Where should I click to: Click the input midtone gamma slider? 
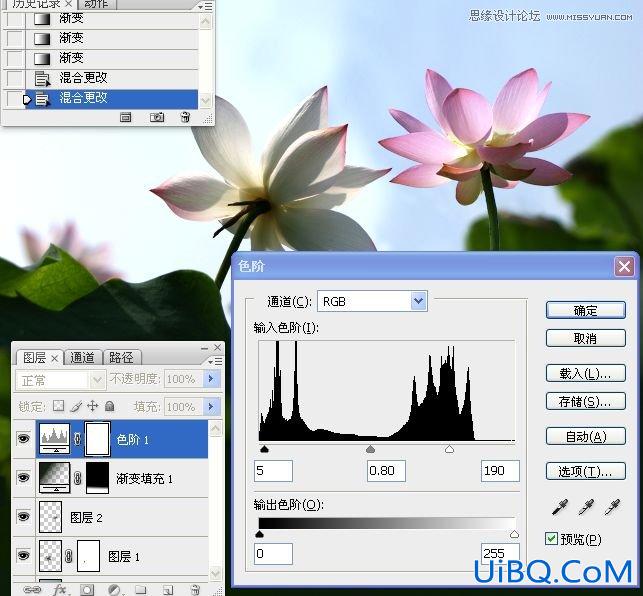click(x=370, y=449)
